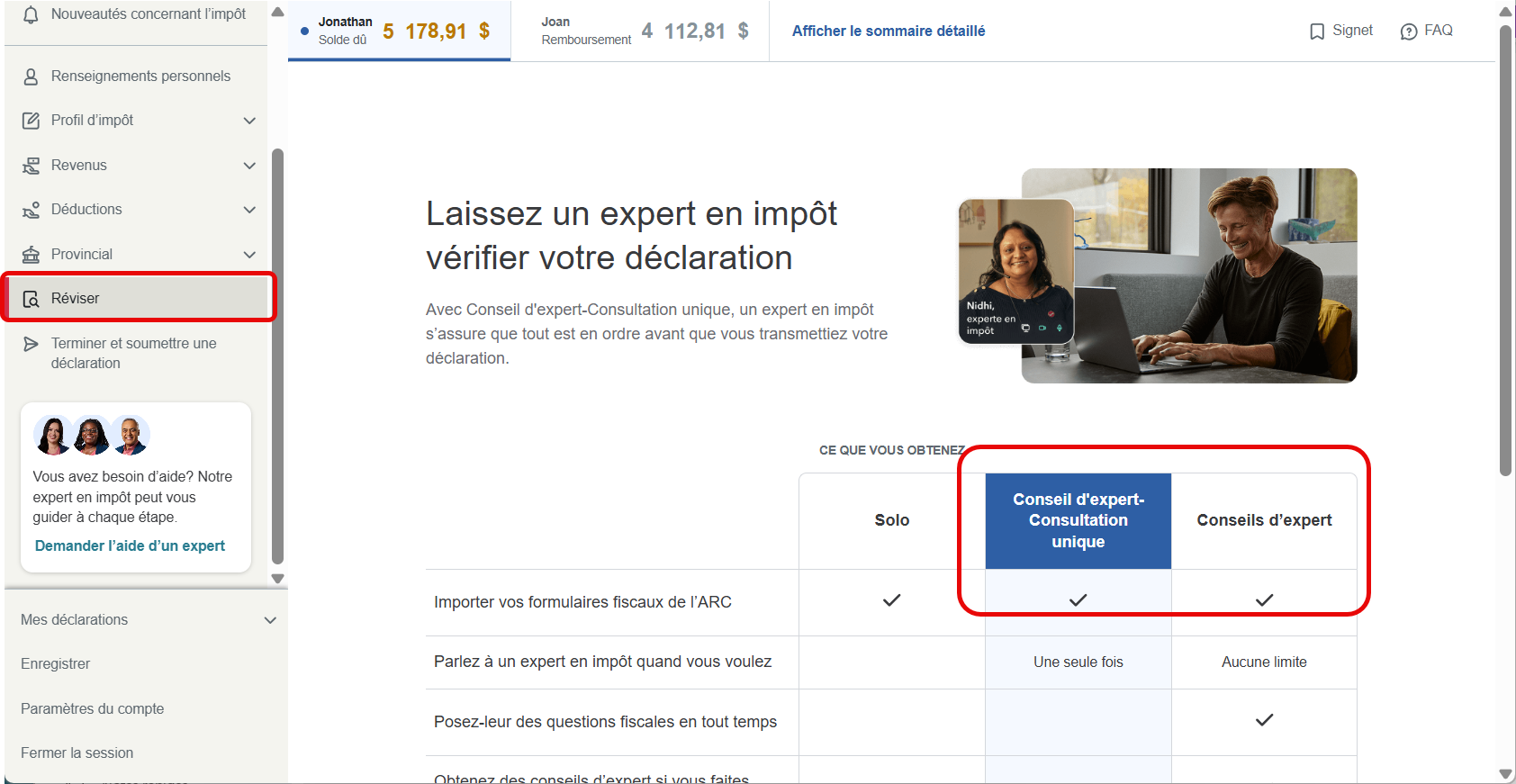Click Fermer la session
This screenshot has width=1516, height=784.
click(x=77, y=753)
